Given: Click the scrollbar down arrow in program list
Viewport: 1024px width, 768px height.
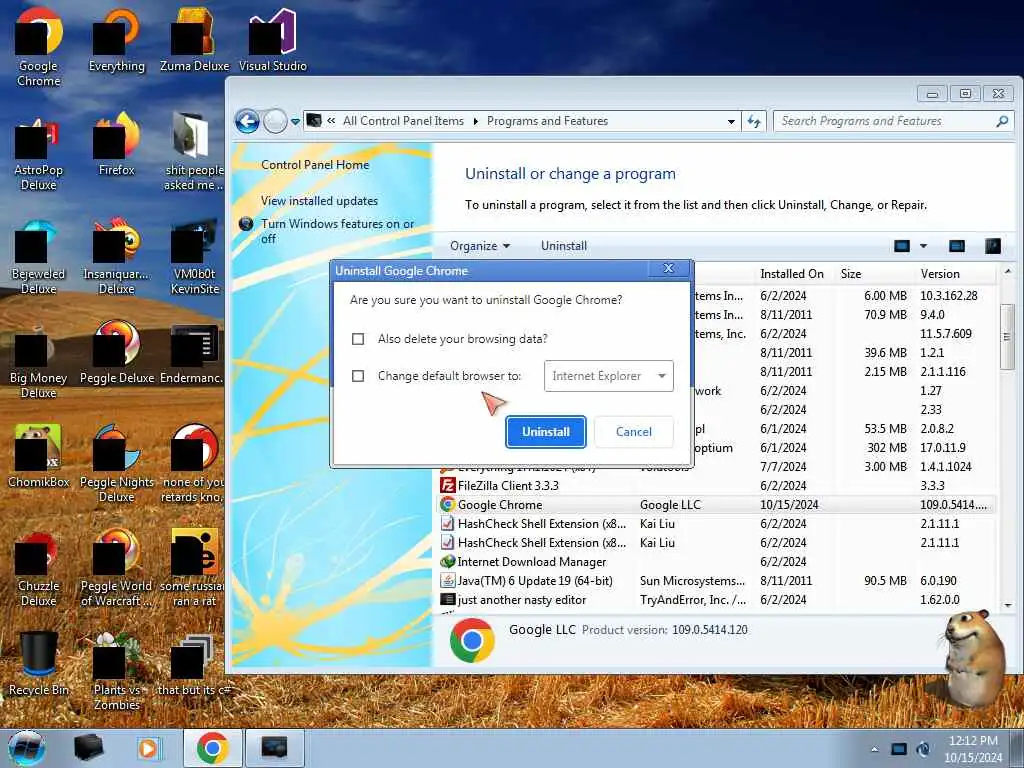Looking at the screenshot, I should 1007,606.
